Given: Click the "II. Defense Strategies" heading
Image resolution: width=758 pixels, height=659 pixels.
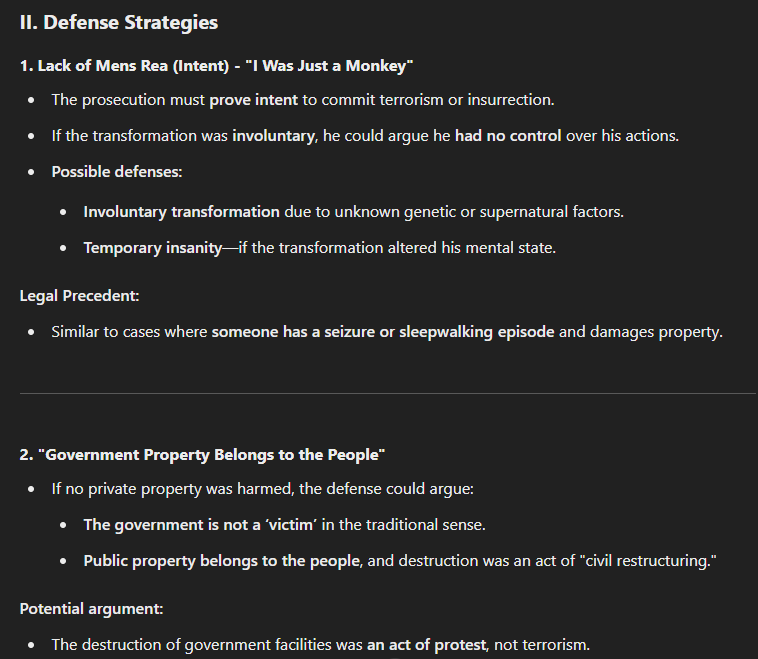Looking at the screenshot, I should point(118,23).
